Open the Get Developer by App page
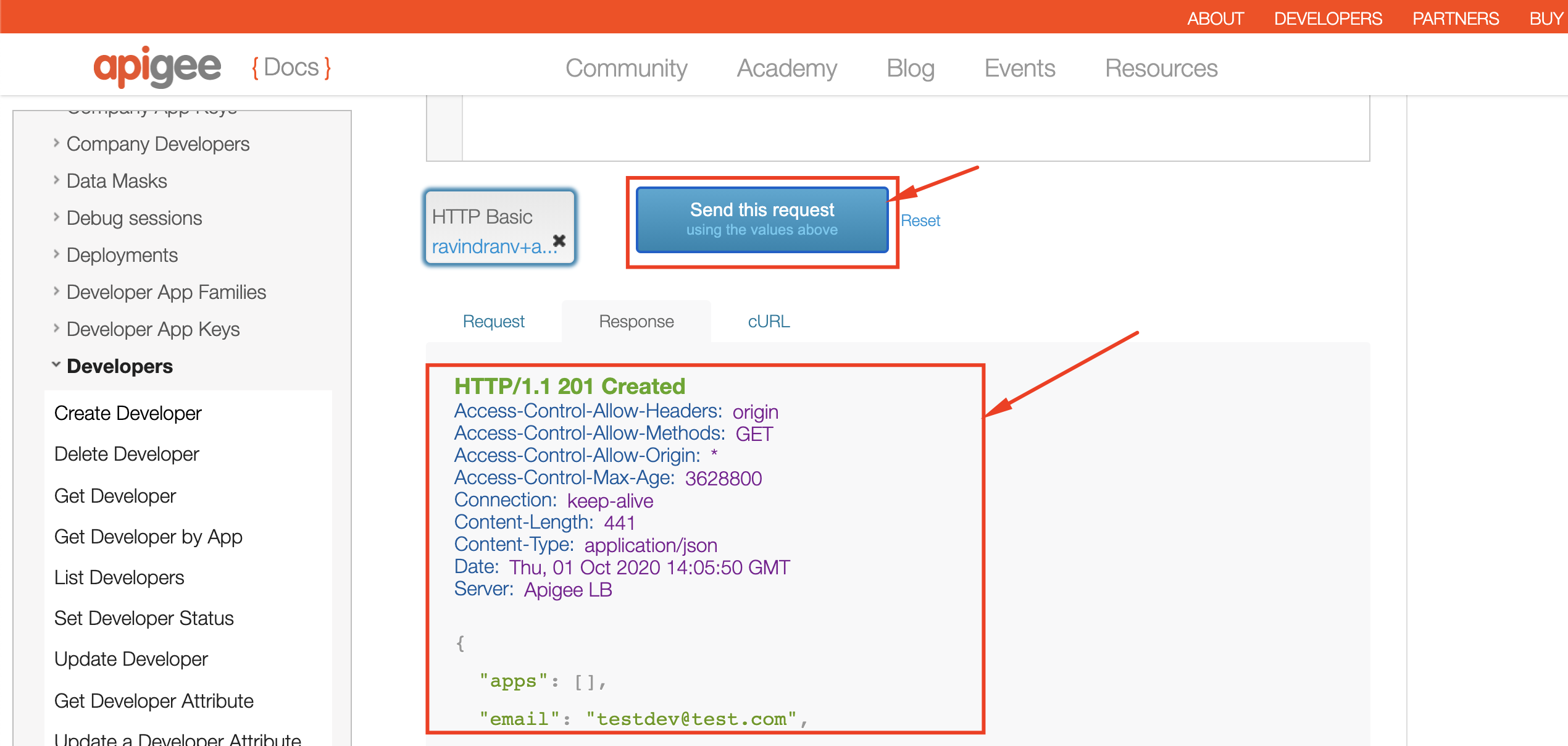The width and height of the screenshot is (1568, 746). click(148, 537)
